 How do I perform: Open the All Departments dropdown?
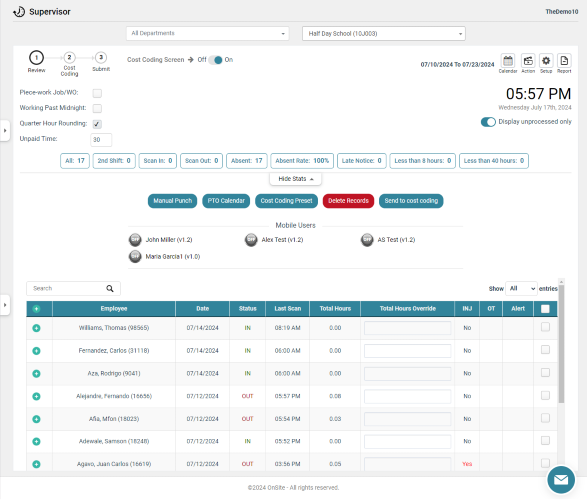[207, 33]
